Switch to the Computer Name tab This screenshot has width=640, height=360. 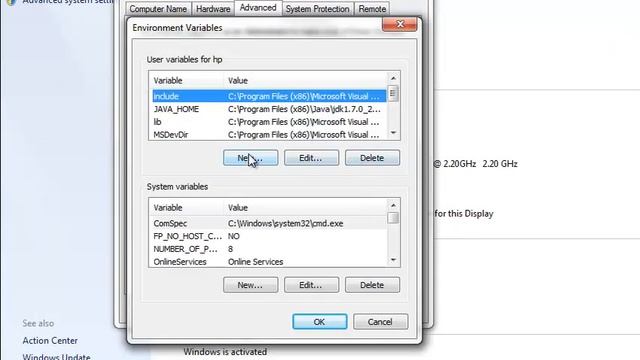click(158, 9)
